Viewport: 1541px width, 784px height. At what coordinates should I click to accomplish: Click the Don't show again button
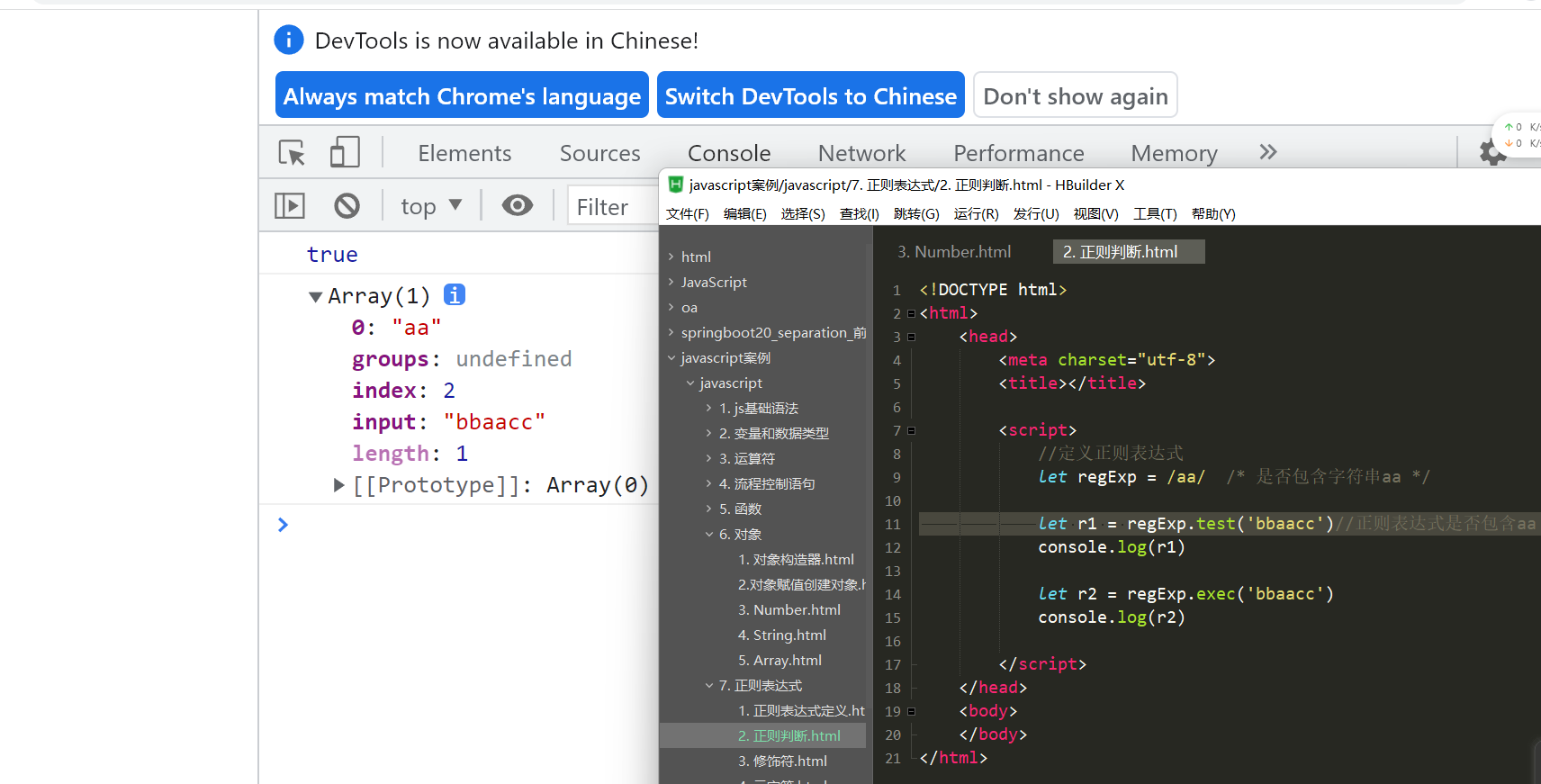point(1076,95)
